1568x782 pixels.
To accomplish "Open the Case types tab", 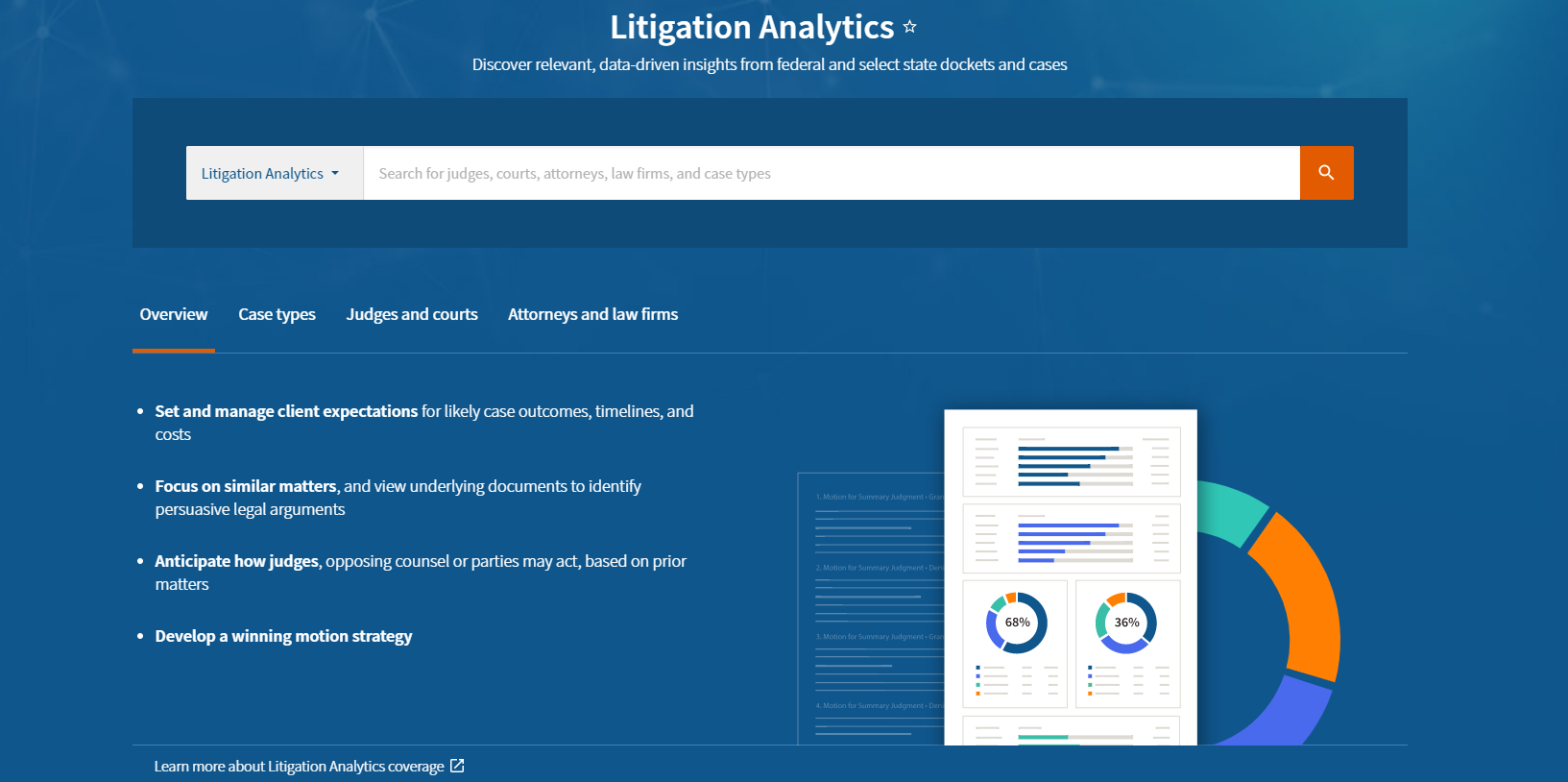I will tap(277, 314).
